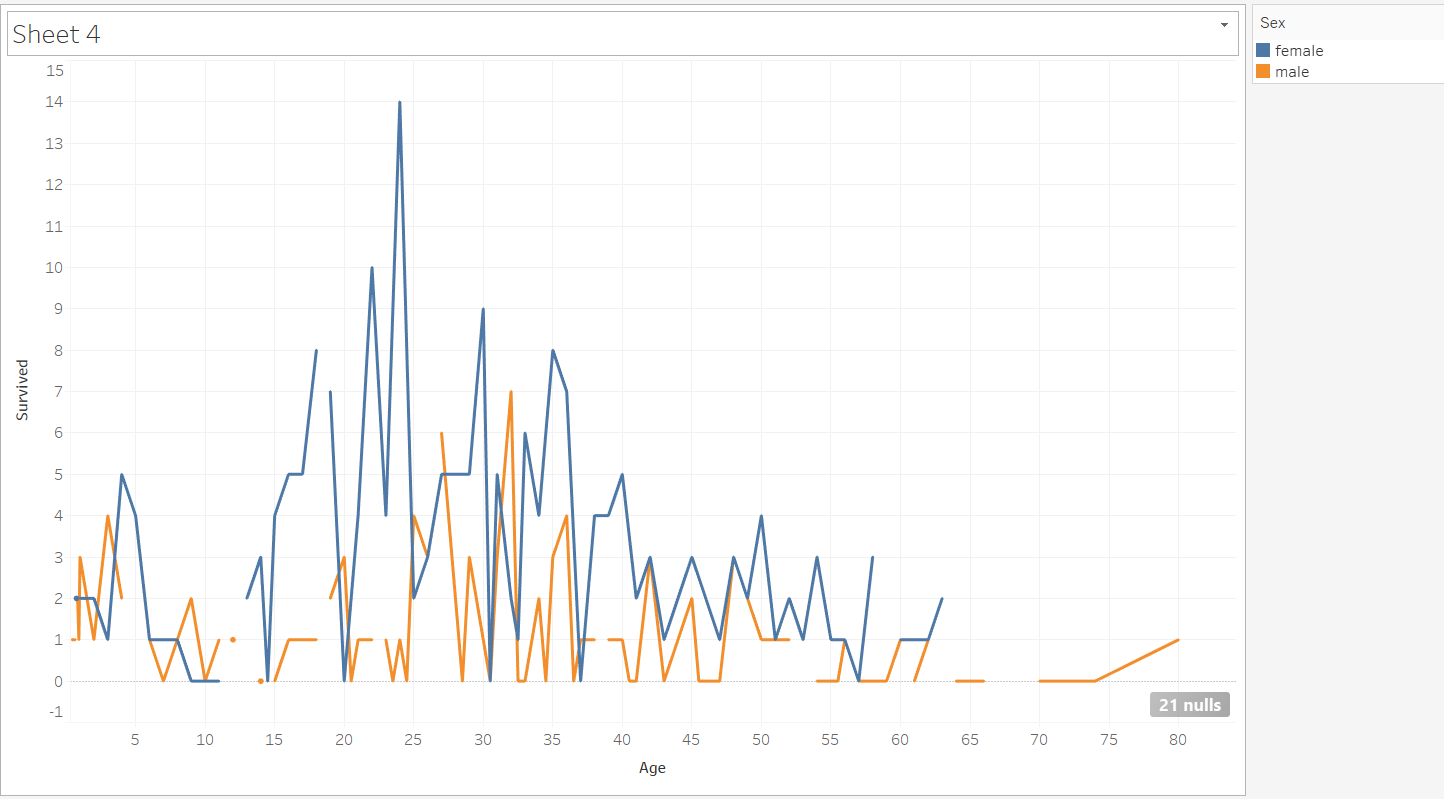Select the Survived axis label
The image size is (1444, 799).
click(x=22, y=389)
